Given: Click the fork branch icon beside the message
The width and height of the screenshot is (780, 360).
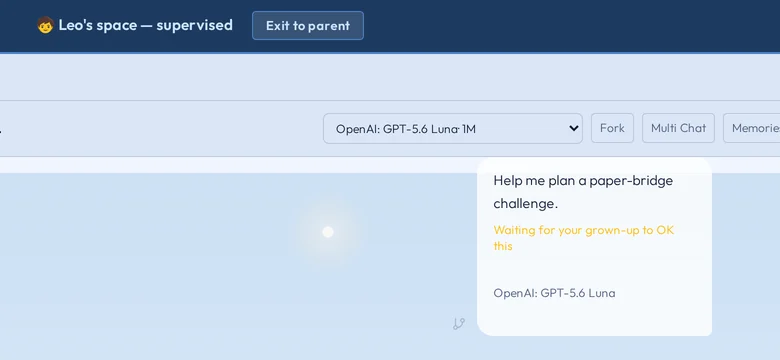Looking at the screenshot, I should pos(459,324).
